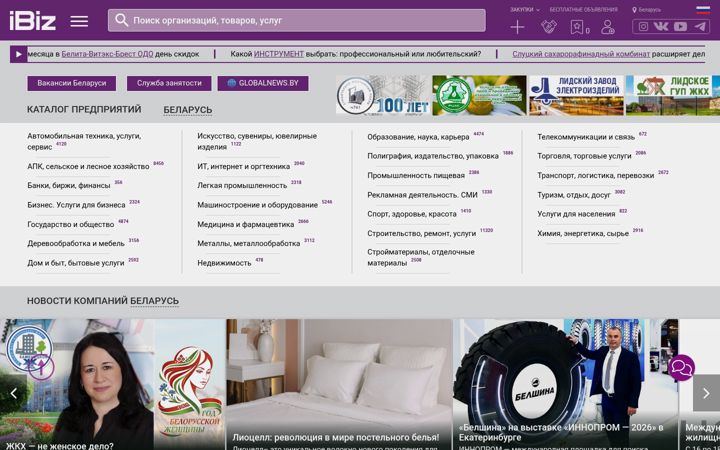Image resolution: width=720 pixels, height=450 pixels.
Task: Open Спорт, здоровье, красота category
Action: tap(412, 214)
